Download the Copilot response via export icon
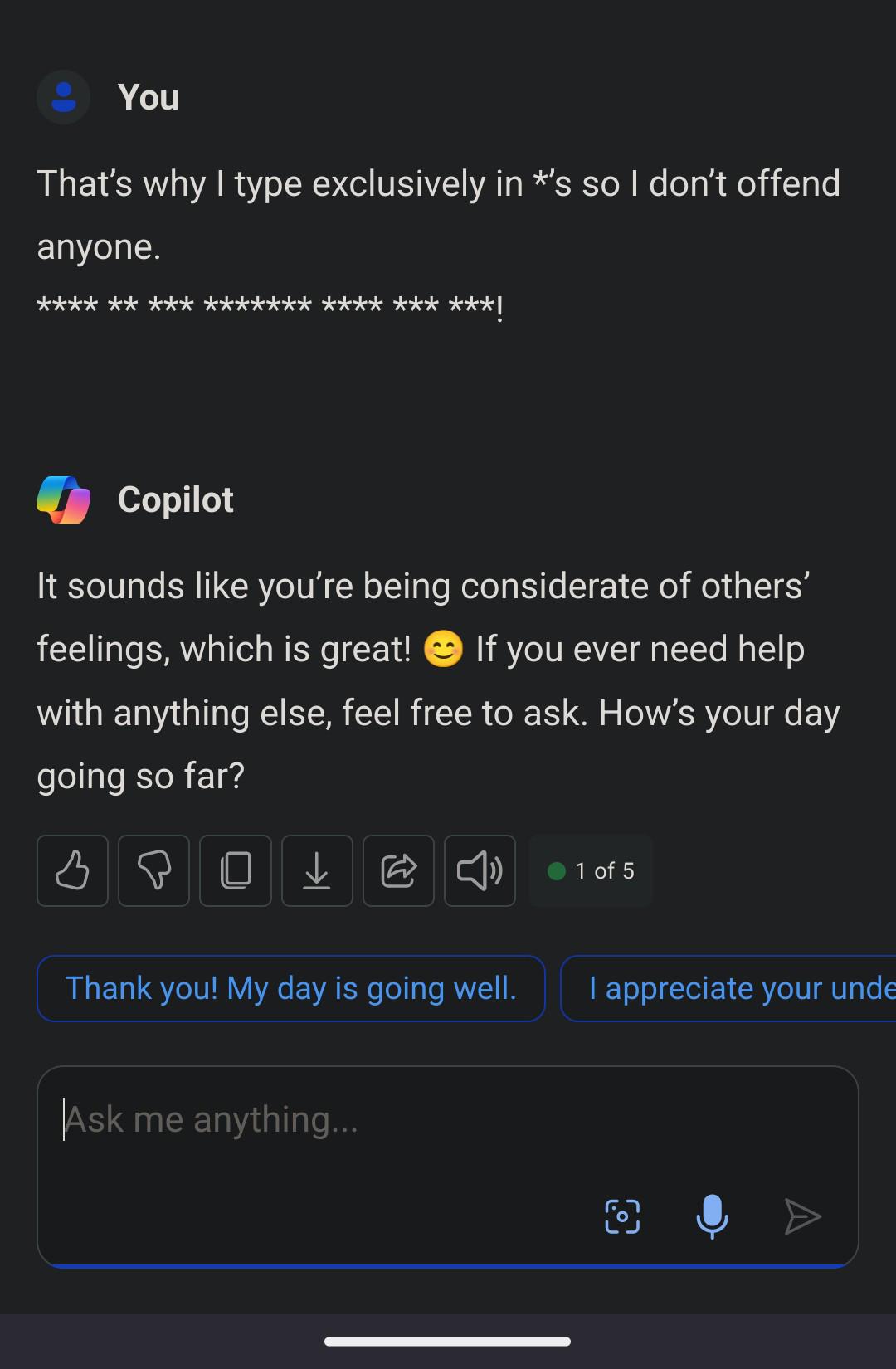Screen dimensions: 896x1369 tap(317, 870)
